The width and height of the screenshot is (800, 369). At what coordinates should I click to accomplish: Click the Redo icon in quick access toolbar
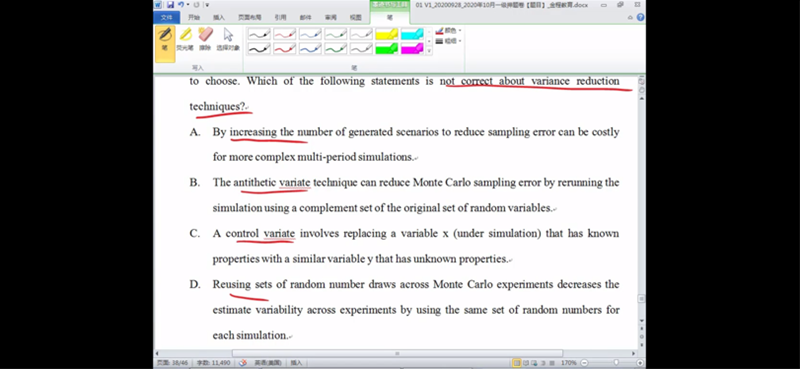coord(196,5)
